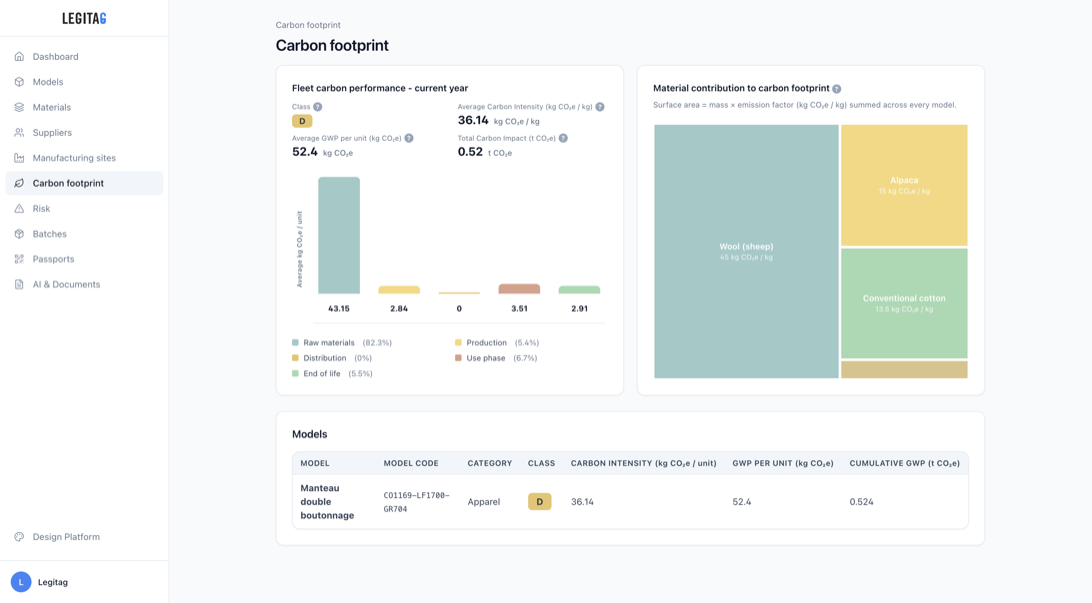Click the 36.14 carbon intensity table cell

[x=582, y=501]
